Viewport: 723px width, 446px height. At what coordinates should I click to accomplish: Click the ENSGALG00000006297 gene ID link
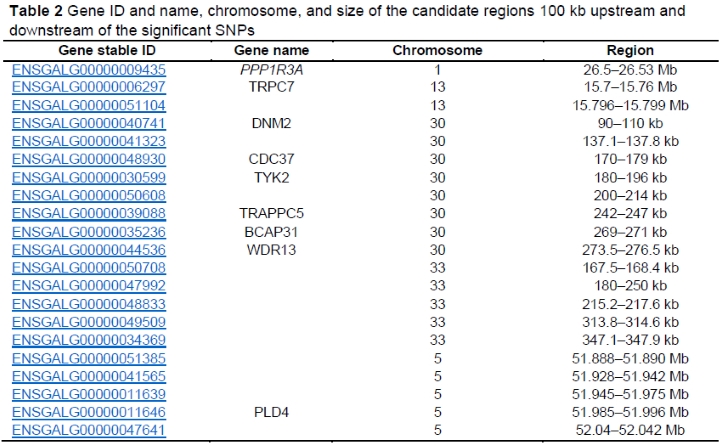pyautogui.click(x=89, y=87)
